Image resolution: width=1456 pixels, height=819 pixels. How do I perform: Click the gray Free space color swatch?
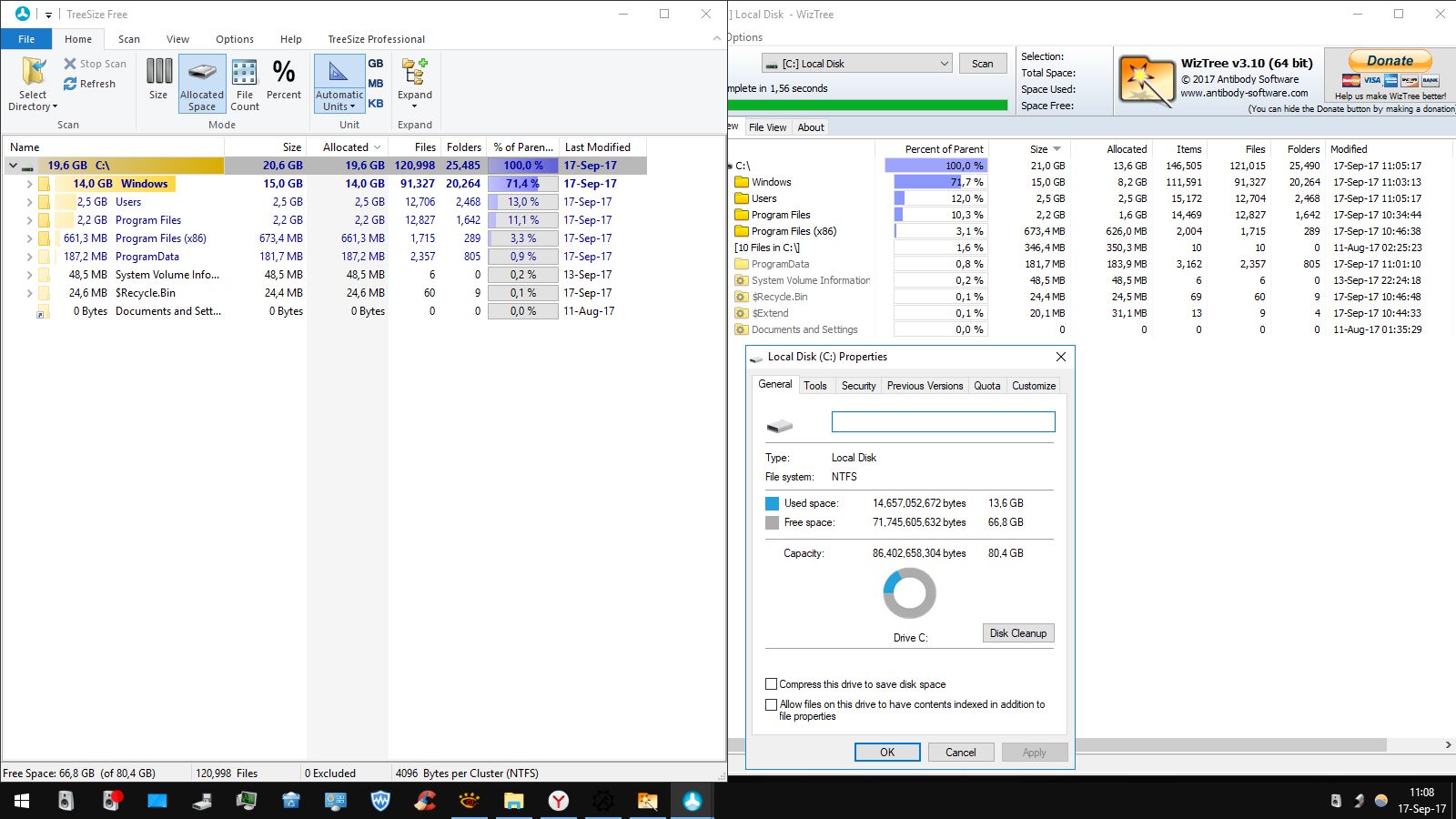tap(773, 522)
